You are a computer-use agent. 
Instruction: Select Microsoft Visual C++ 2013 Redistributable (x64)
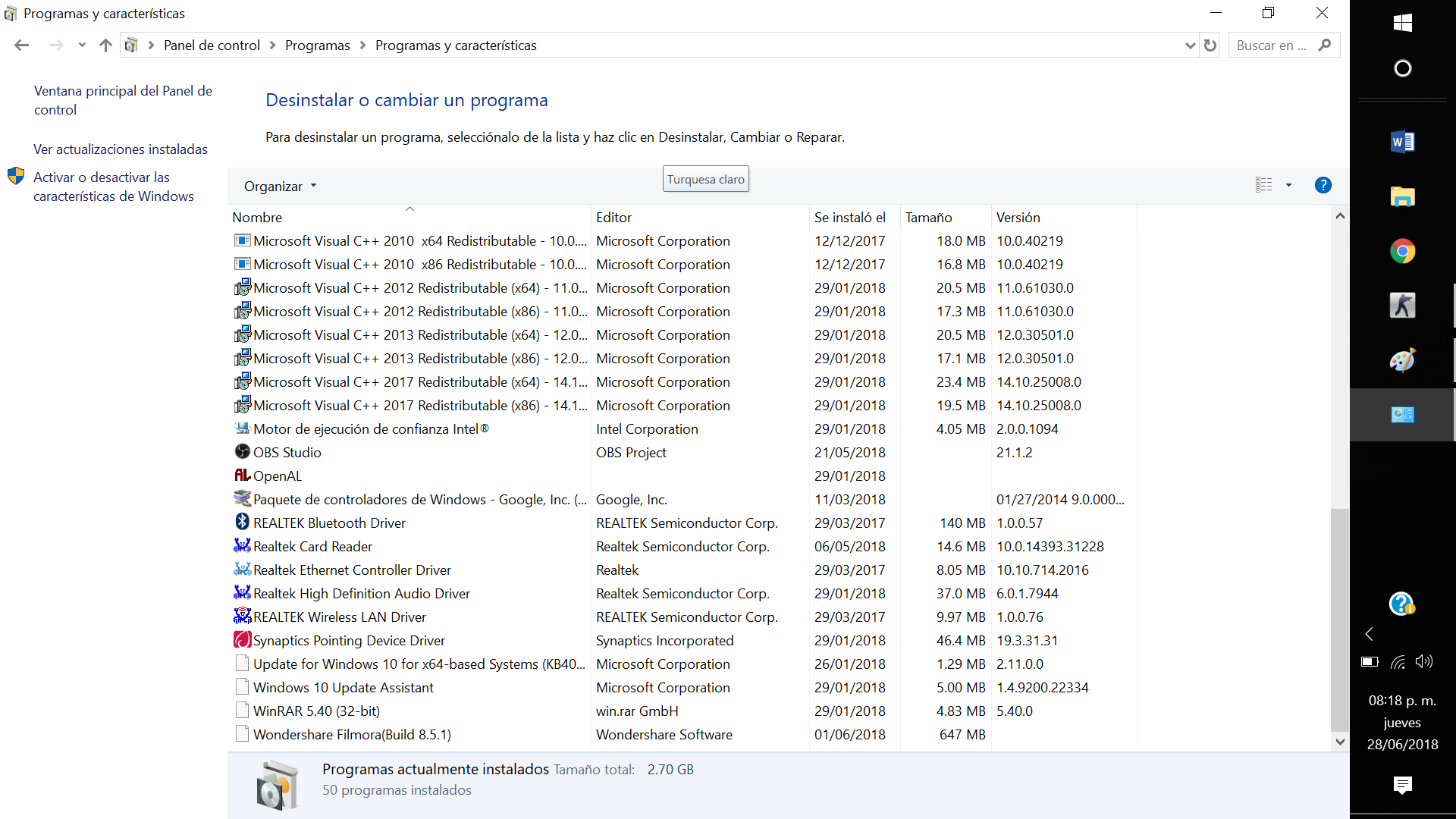click(420, 334)
